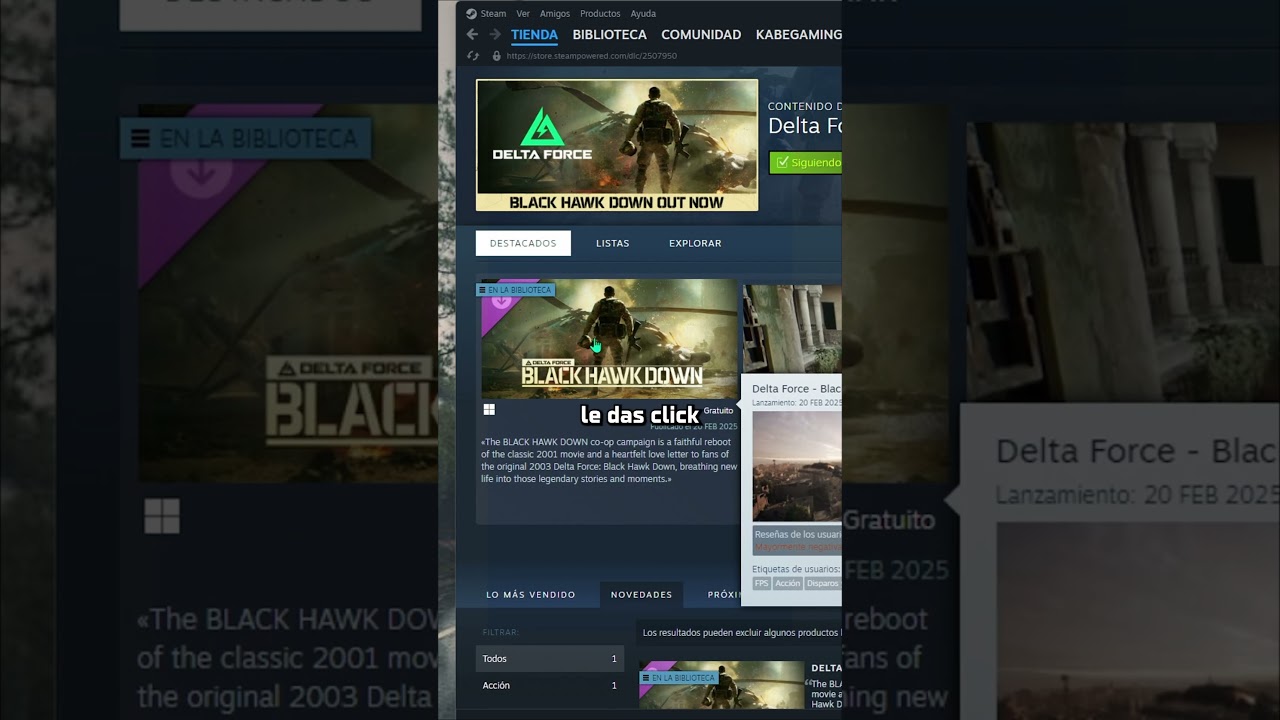1280x720 pixels.
Task: Open the Steam menu with the logo
Action: 487,14
